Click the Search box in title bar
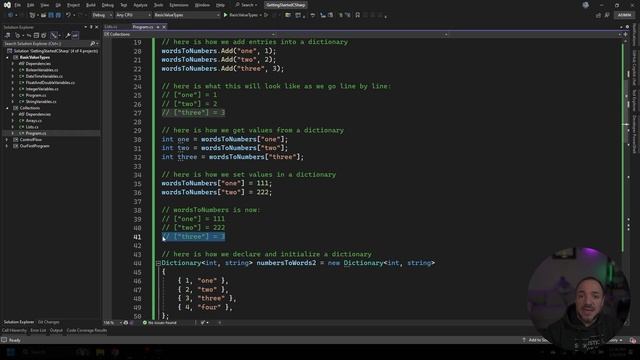640x360 pixels. point(247,5)
